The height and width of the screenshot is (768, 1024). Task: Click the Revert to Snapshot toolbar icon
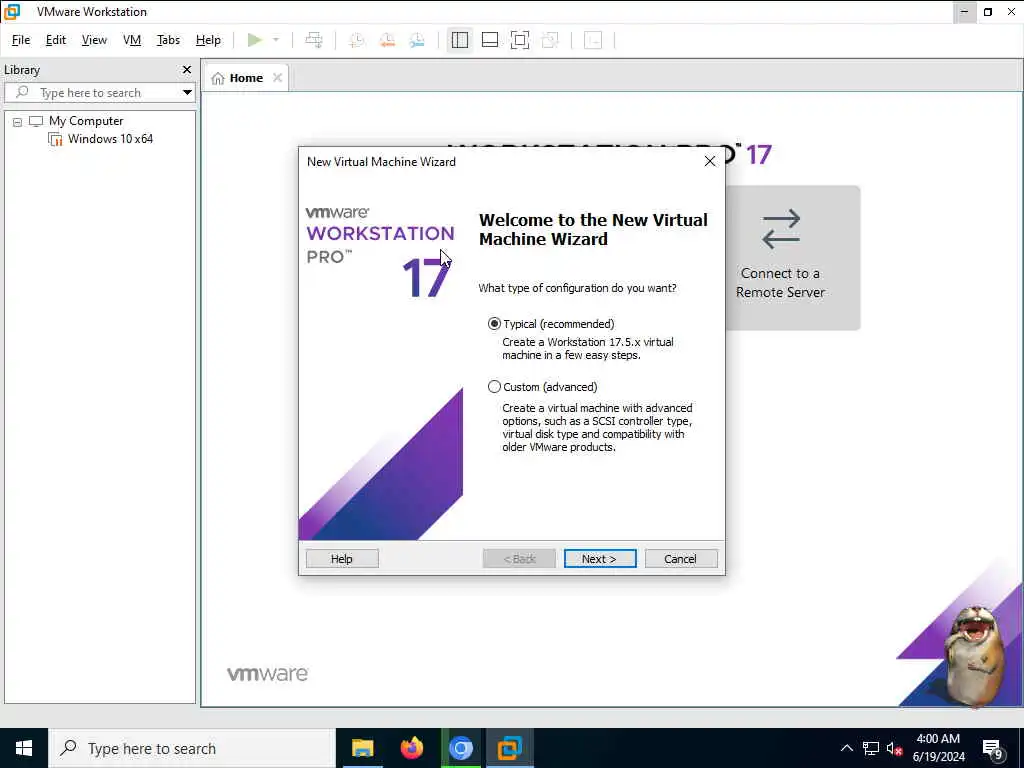(387, 40)
